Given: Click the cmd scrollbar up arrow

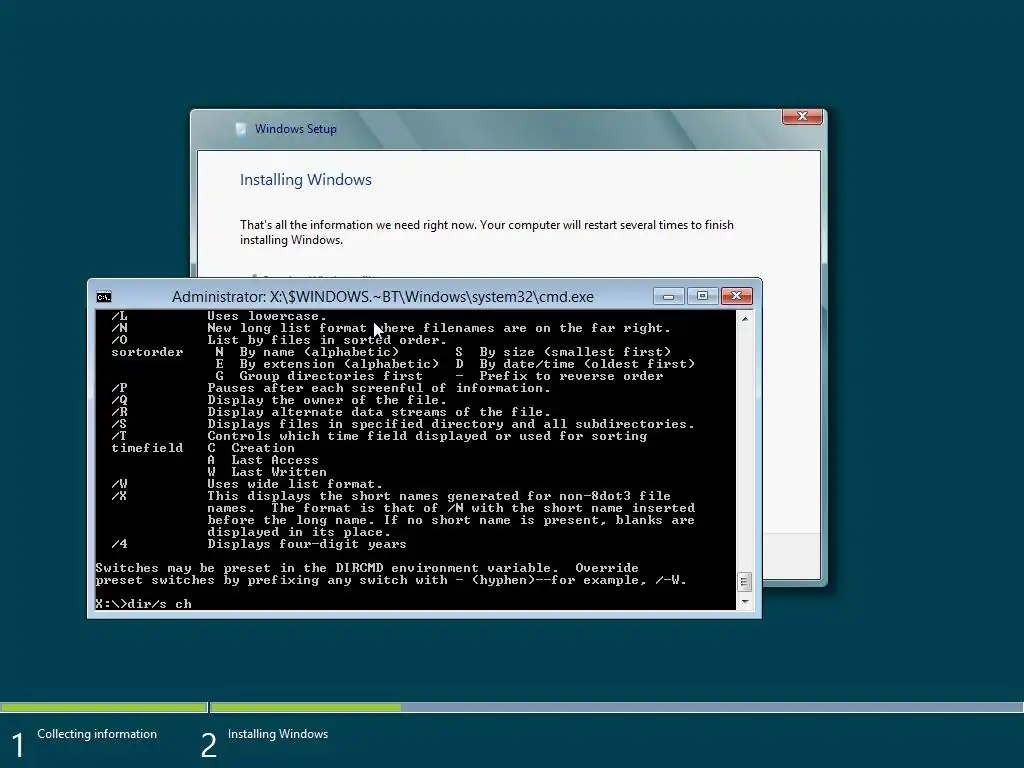Looking at the screenshot, I should coord(744,319).
